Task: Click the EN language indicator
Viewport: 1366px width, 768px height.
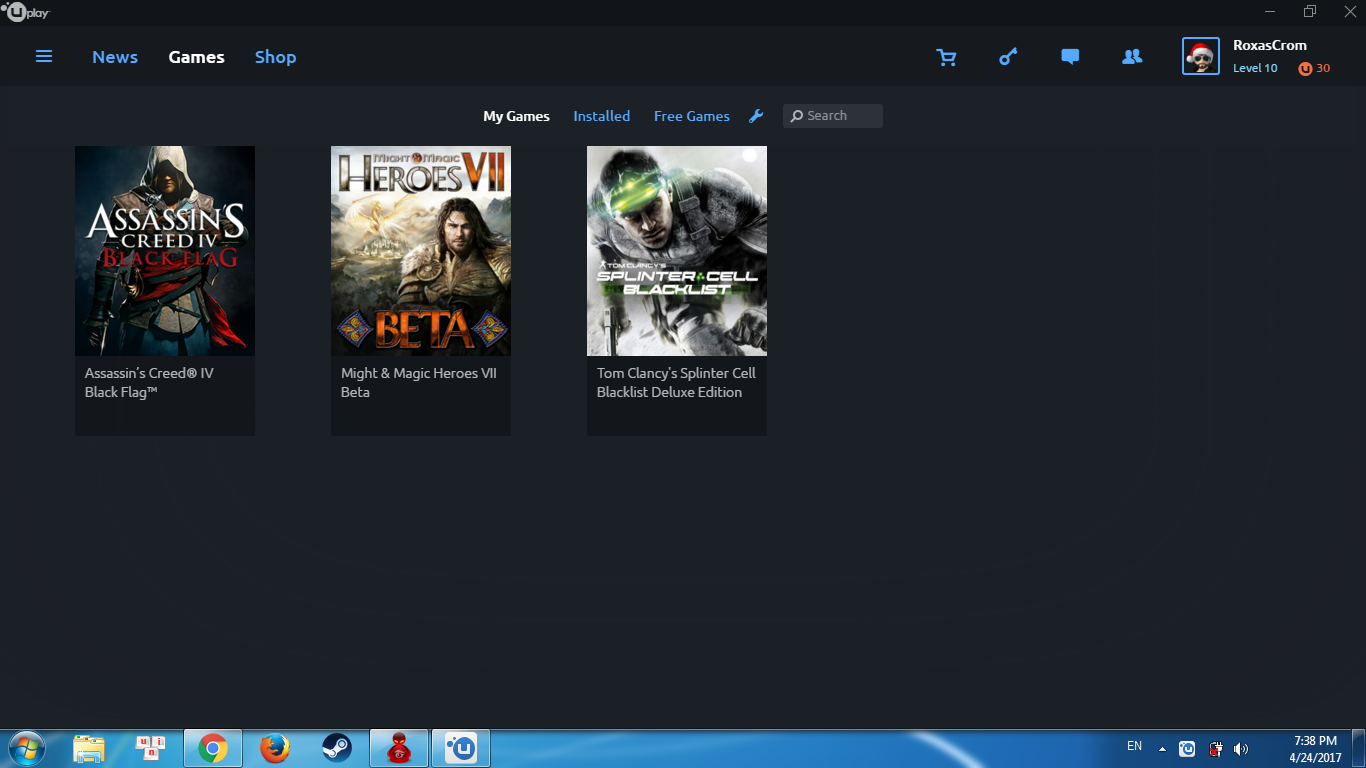Action: coord(1134,746)
